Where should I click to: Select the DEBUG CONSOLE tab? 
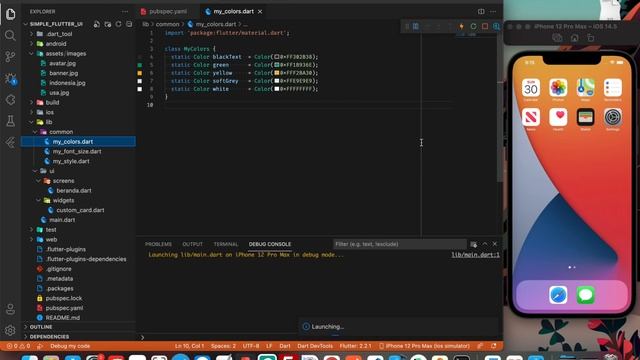(270, 244)
